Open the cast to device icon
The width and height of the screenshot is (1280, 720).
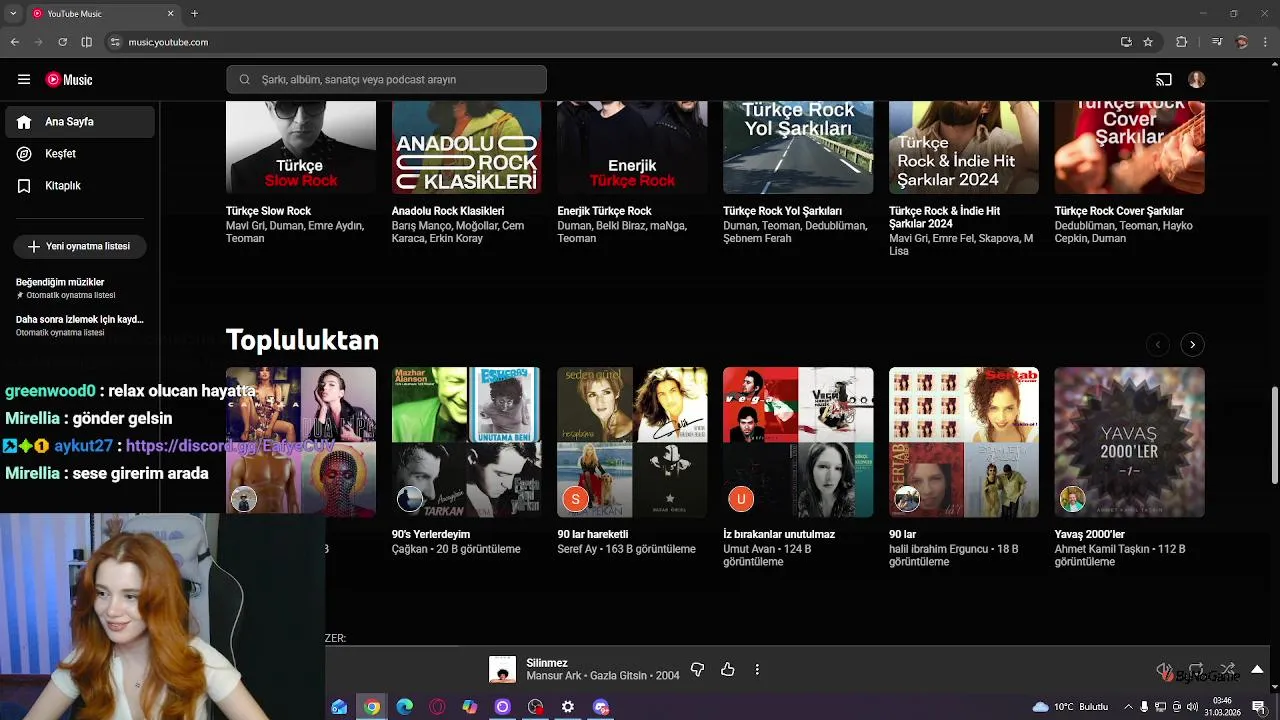(x=1164, y=80)
